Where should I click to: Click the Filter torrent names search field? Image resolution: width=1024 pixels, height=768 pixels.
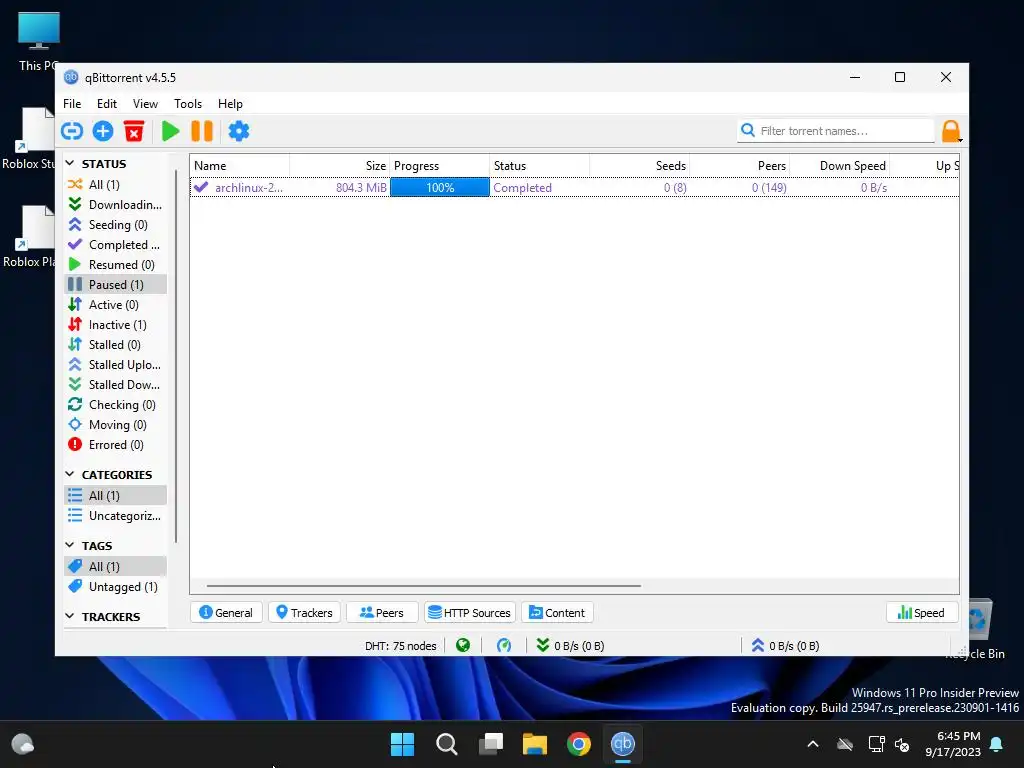point(836,131)
